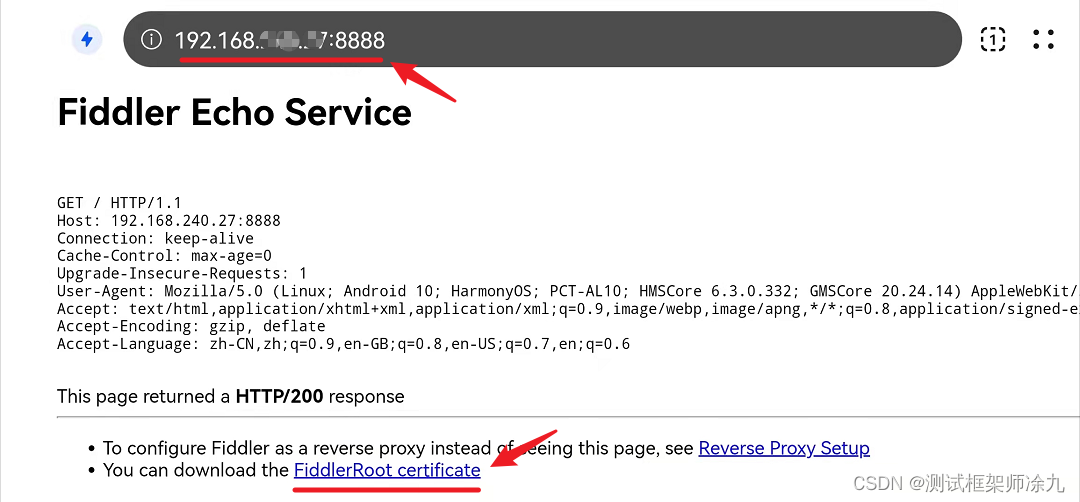The image size is (1080, 502).
Task: Select the Host: 192.168.240.27:8888 line
Action: (x=169, y=221)
